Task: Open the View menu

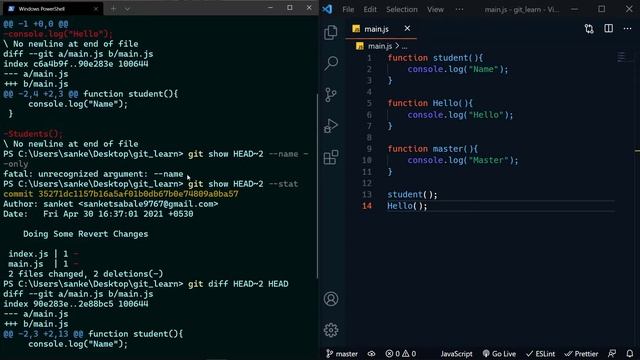Action: tap(435, 9)
